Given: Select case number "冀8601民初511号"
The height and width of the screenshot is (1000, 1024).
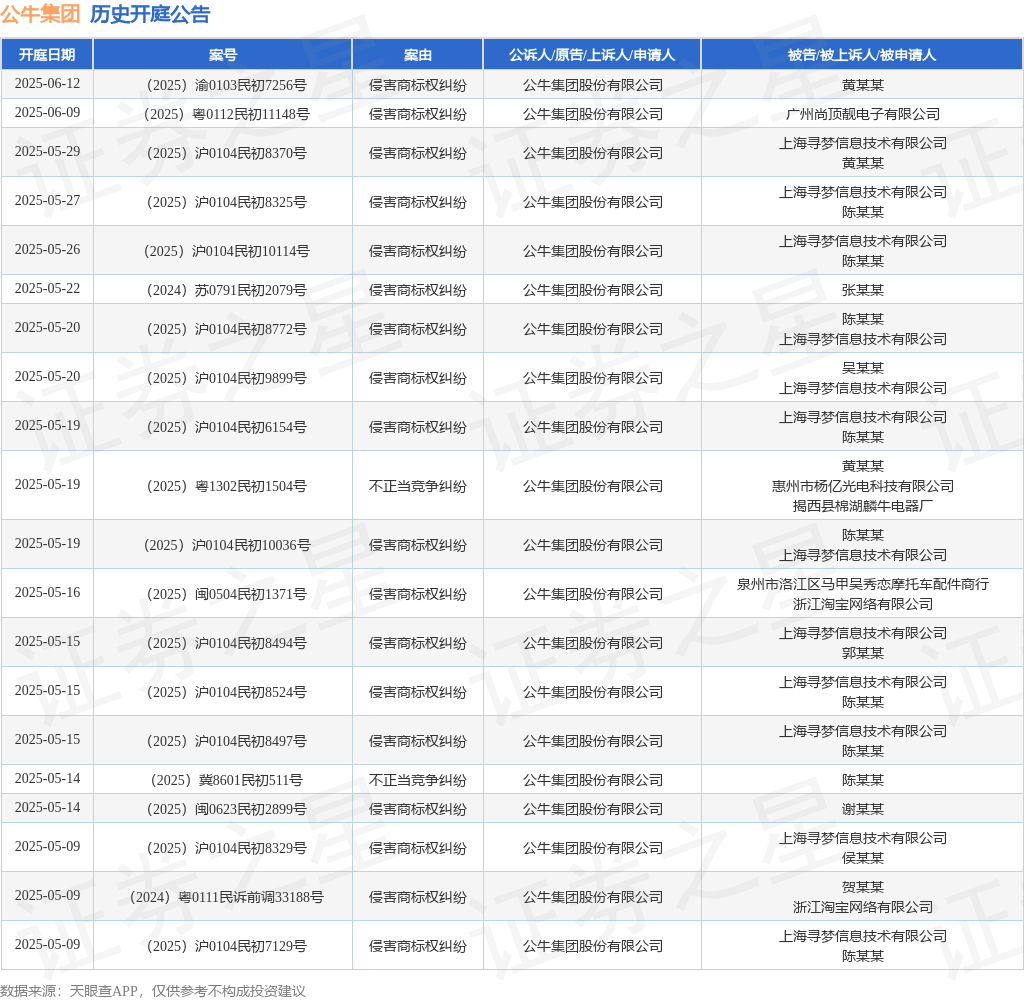Looking at the screenshot, I should (251, 780).
